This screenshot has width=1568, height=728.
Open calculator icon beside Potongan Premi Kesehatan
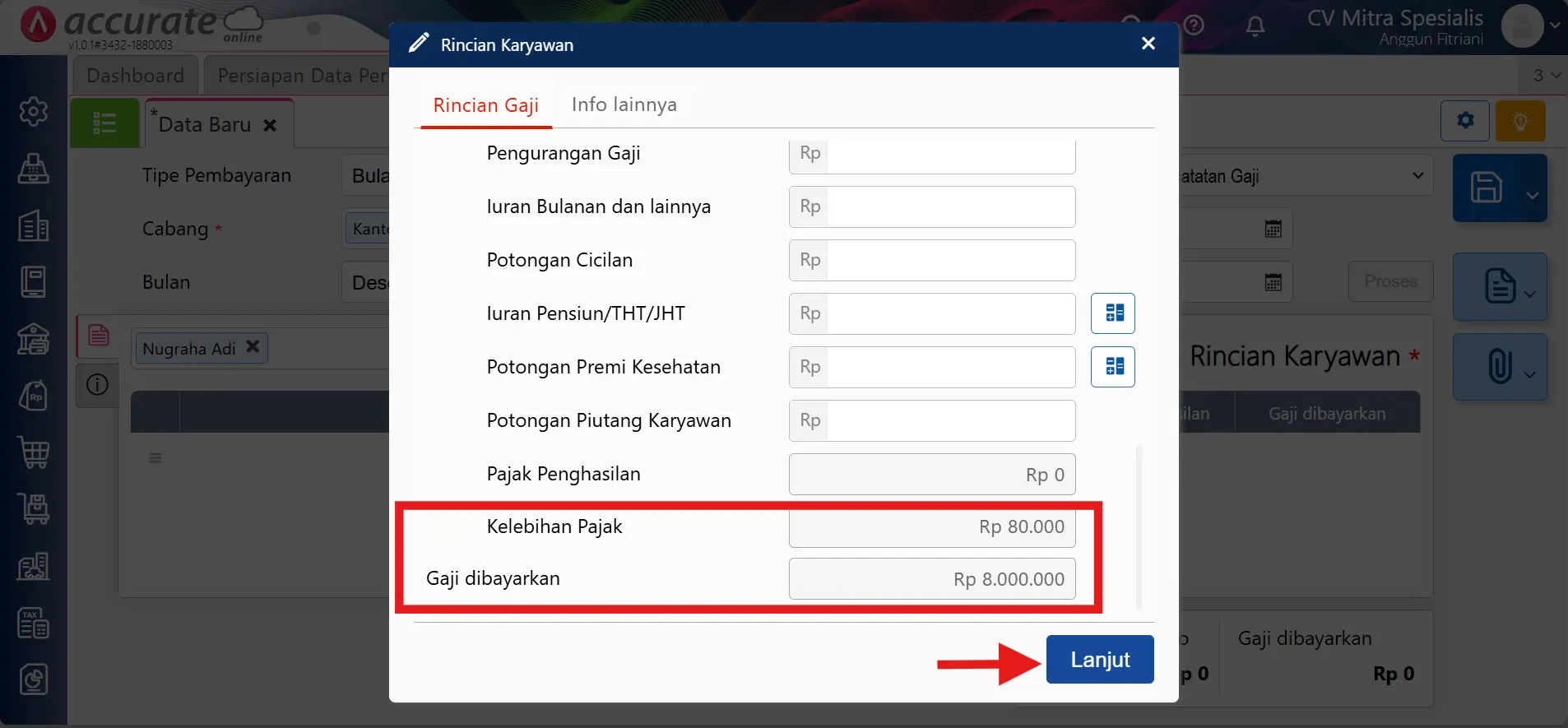[1113, 367]
